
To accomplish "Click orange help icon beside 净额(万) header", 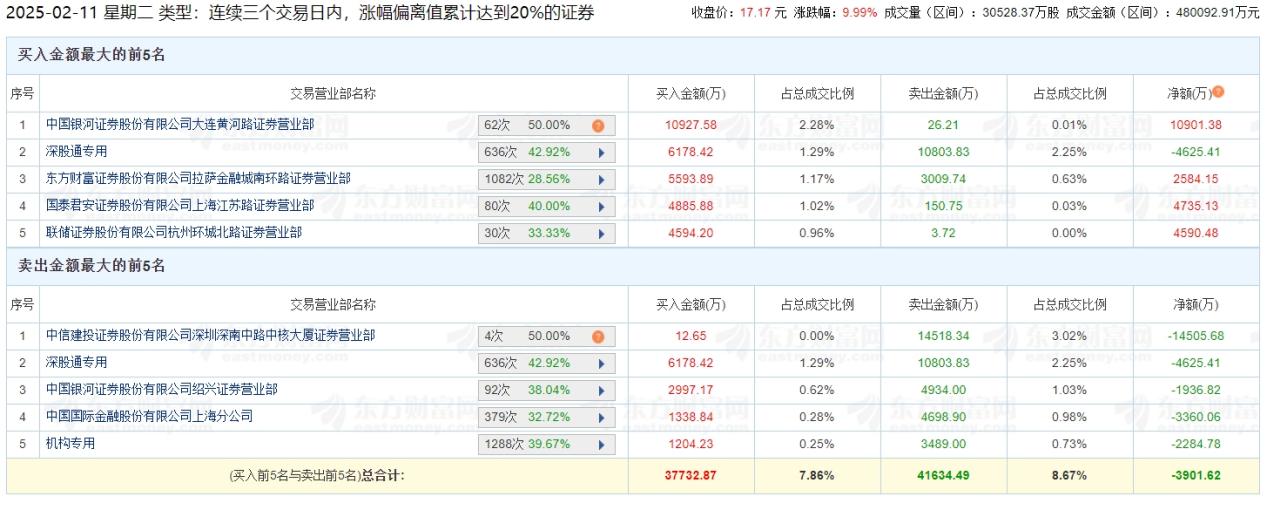I will point(1218,92).
